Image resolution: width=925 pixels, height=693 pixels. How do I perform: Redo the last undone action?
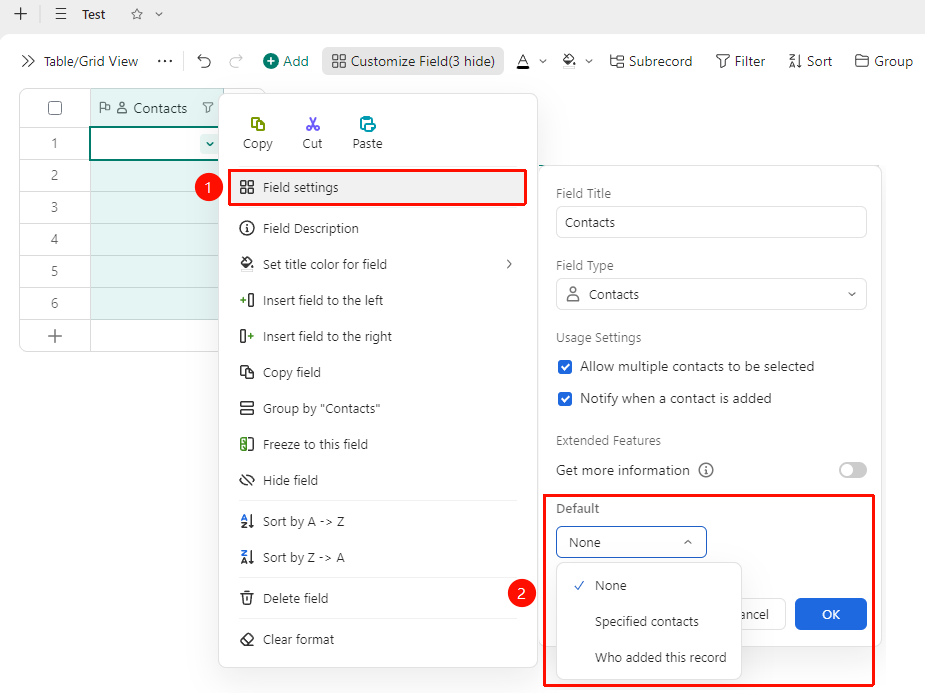(236, 61)
